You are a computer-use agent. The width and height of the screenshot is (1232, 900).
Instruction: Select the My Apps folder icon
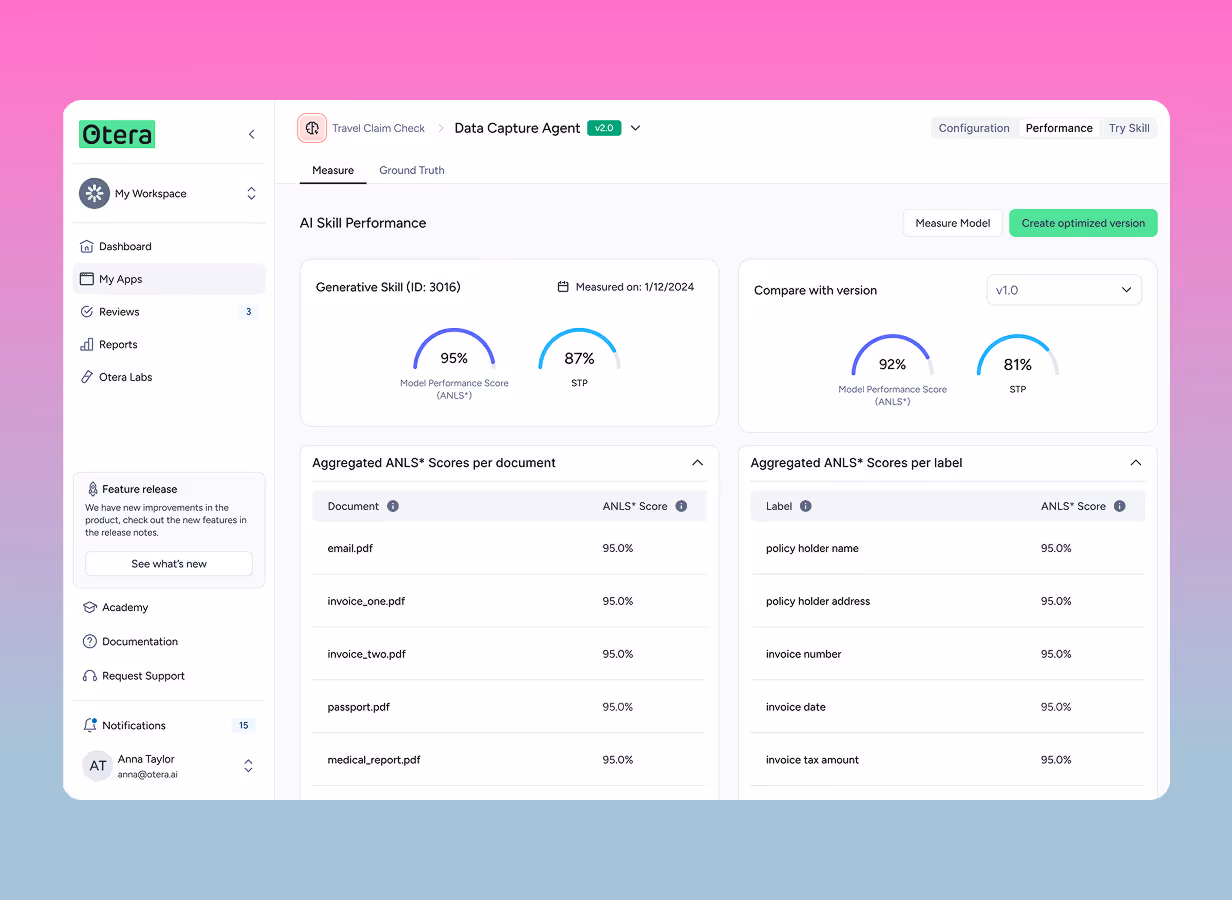click(x=87, y=279)
